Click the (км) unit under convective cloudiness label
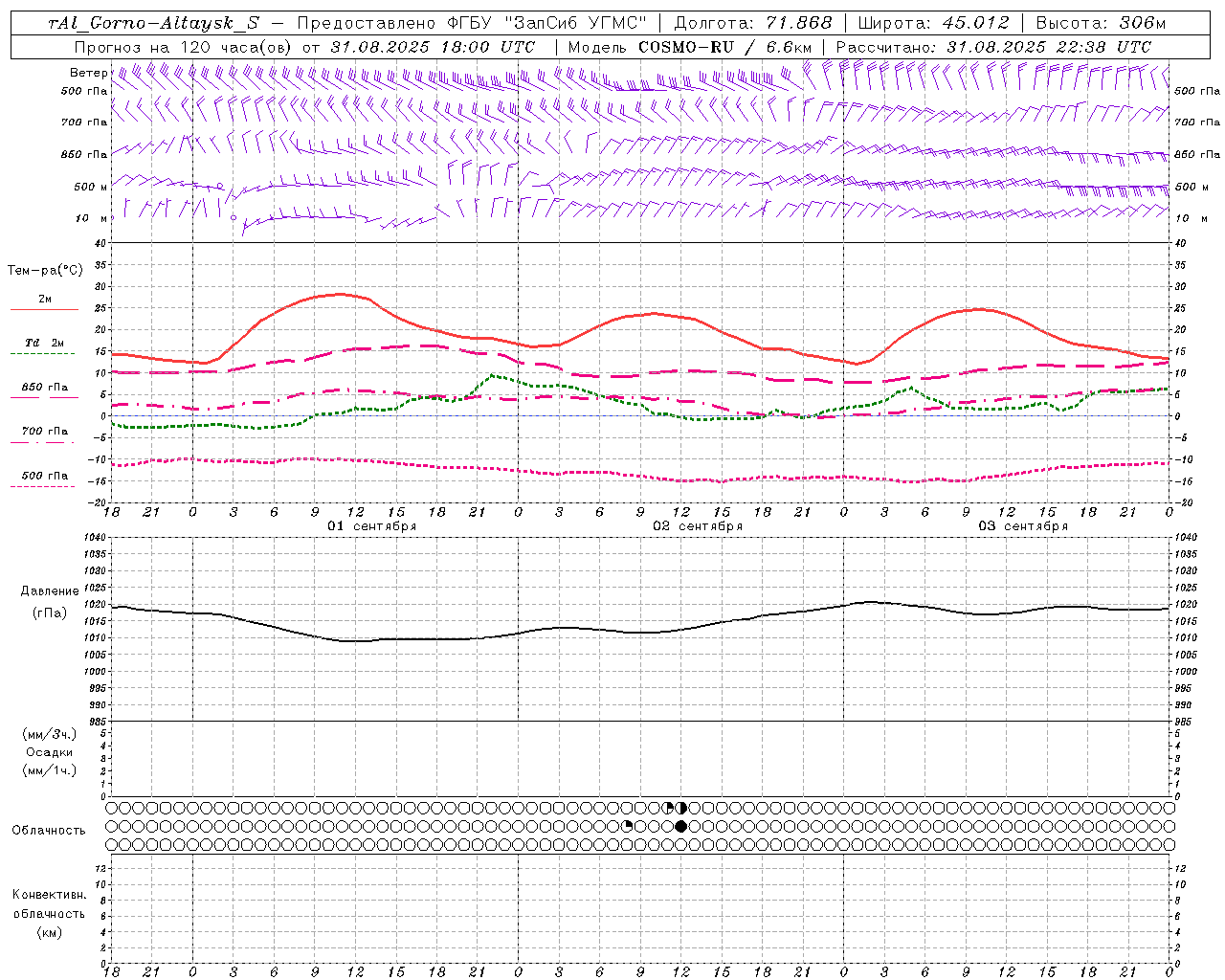The height and width of the screenshot is (980, 1225). click(x=50, y=932)
